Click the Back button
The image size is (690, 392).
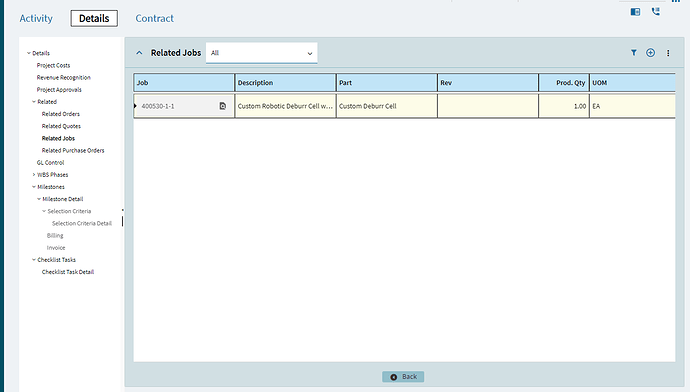tap(403, 377)
